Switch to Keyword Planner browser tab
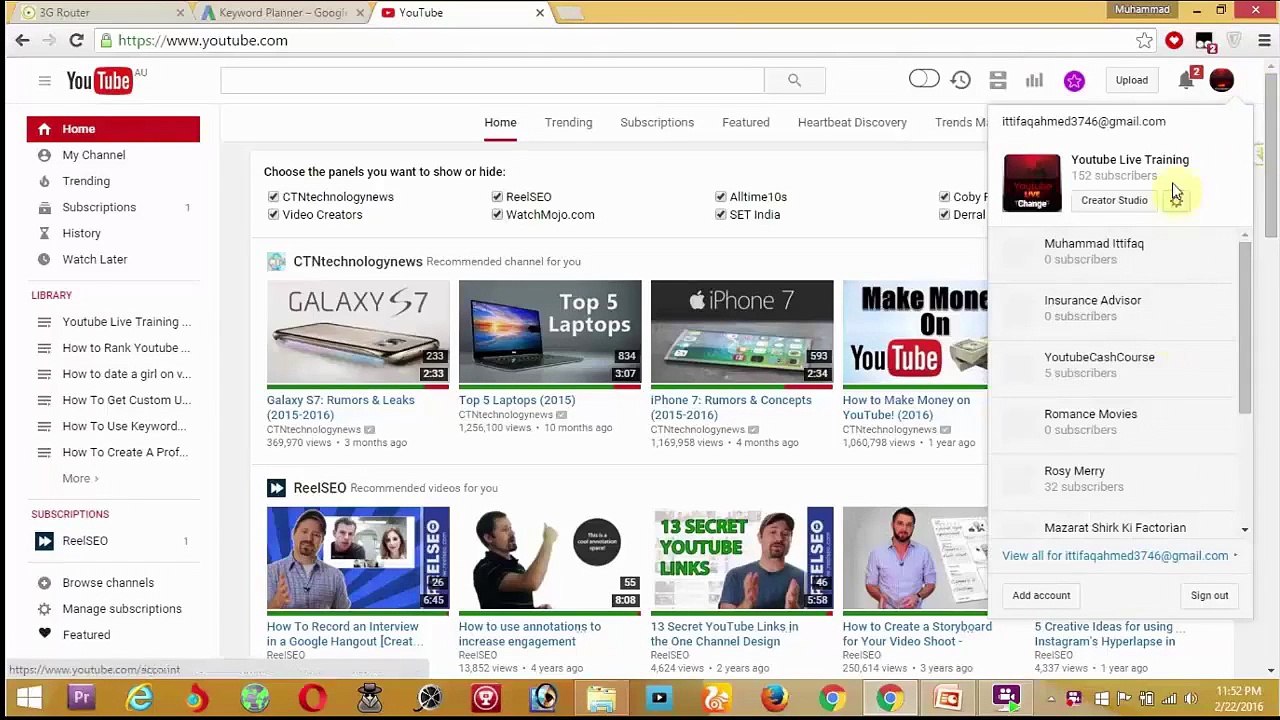This screenshot has width=1280, height=720. (281, 12)
